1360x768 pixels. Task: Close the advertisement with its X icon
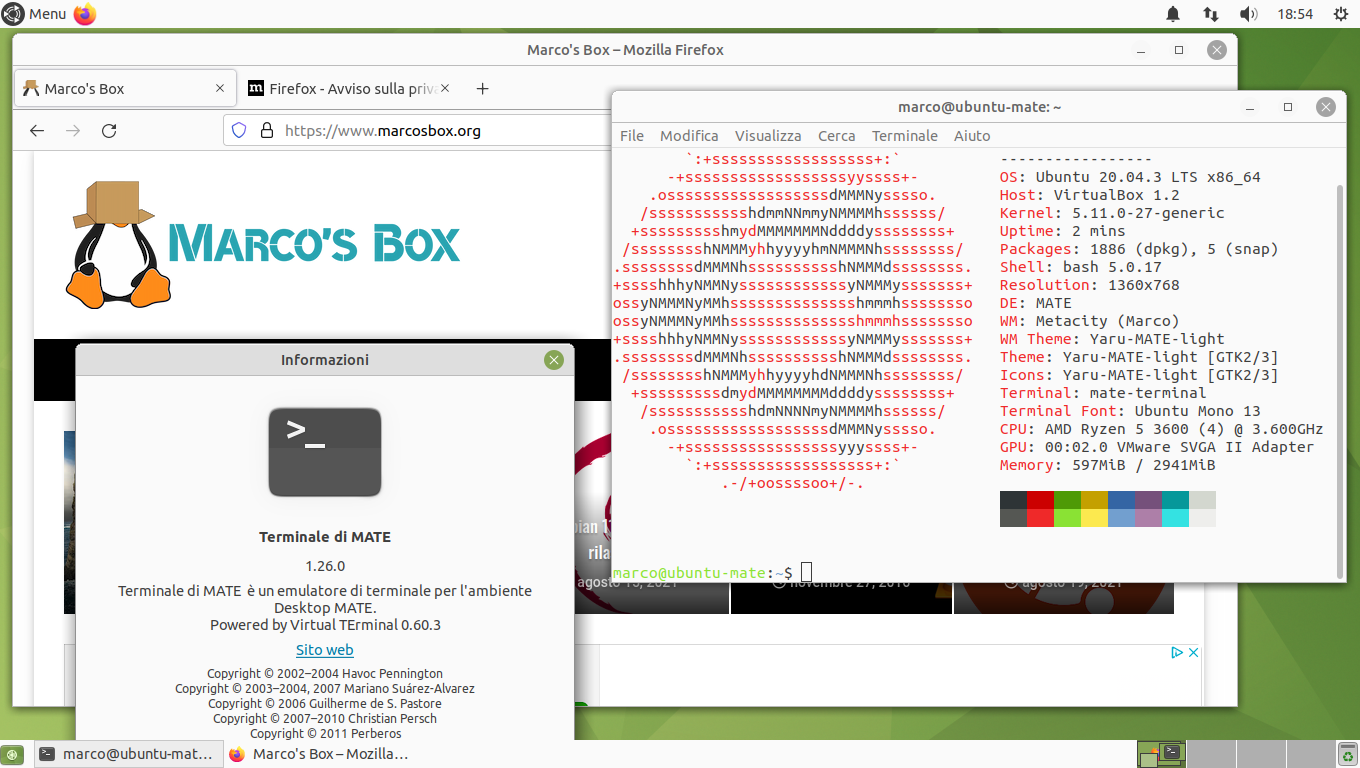(1193, 653)
